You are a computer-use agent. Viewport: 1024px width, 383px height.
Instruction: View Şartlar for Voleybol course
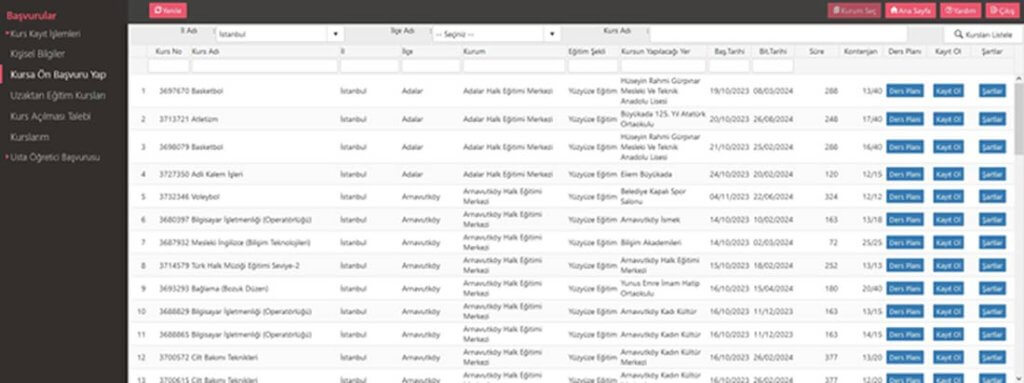pyautogui.click(x=992, y=196)
